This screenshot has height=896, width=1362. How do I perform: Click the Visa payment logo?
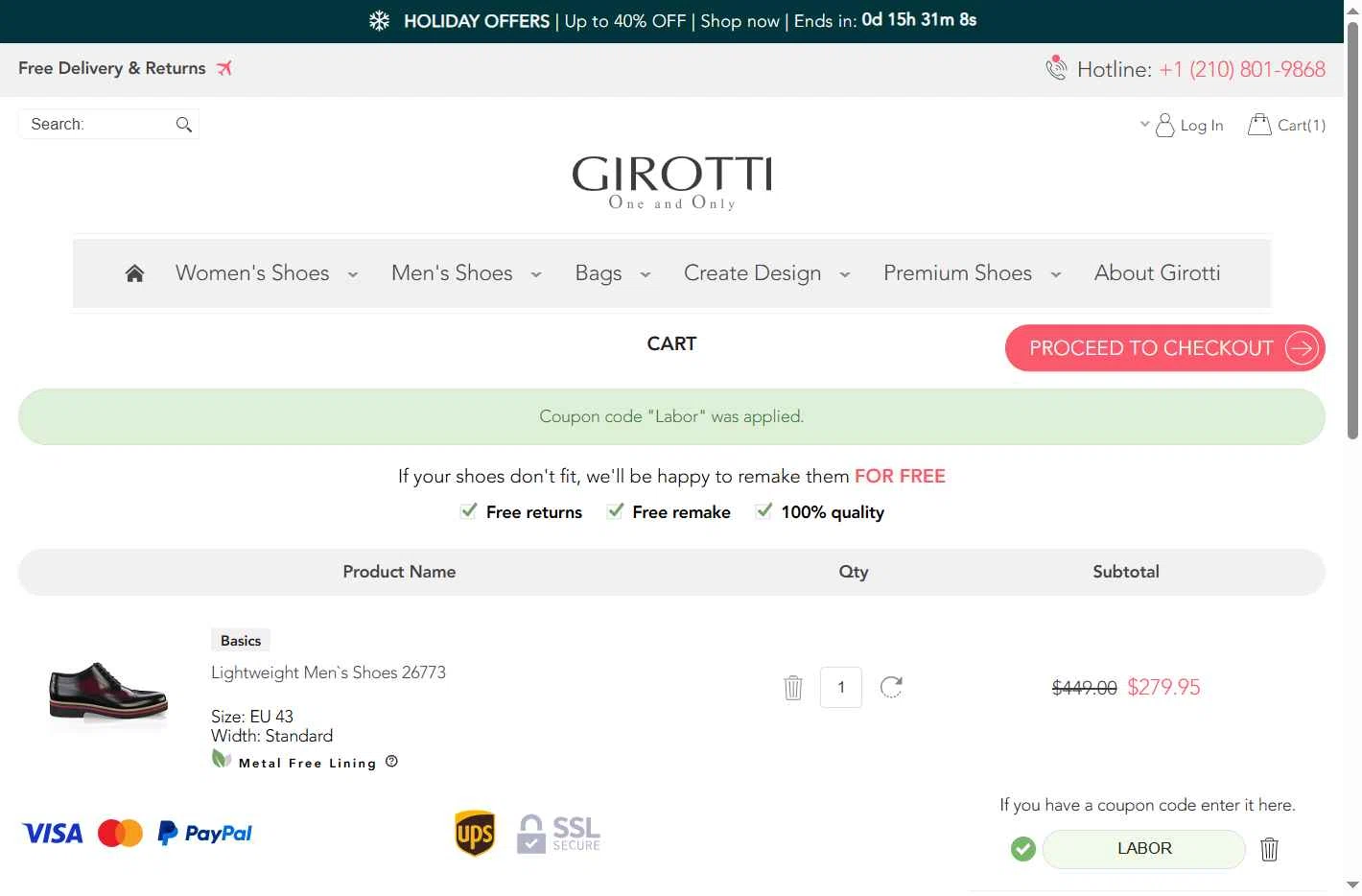[x=53, y=834]
